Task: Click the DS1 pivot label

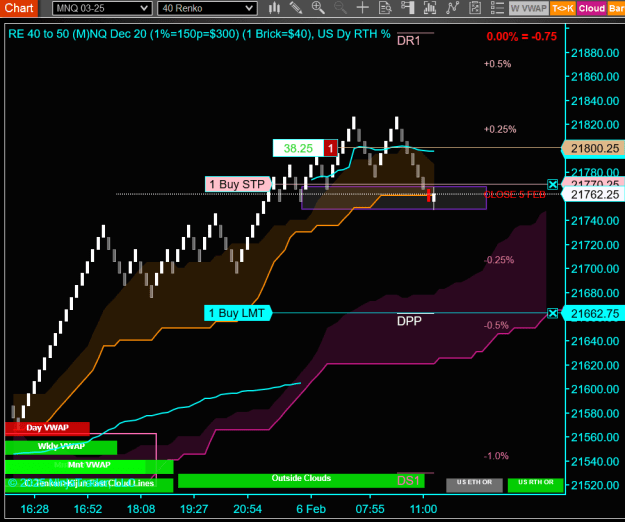Action: 408,481
